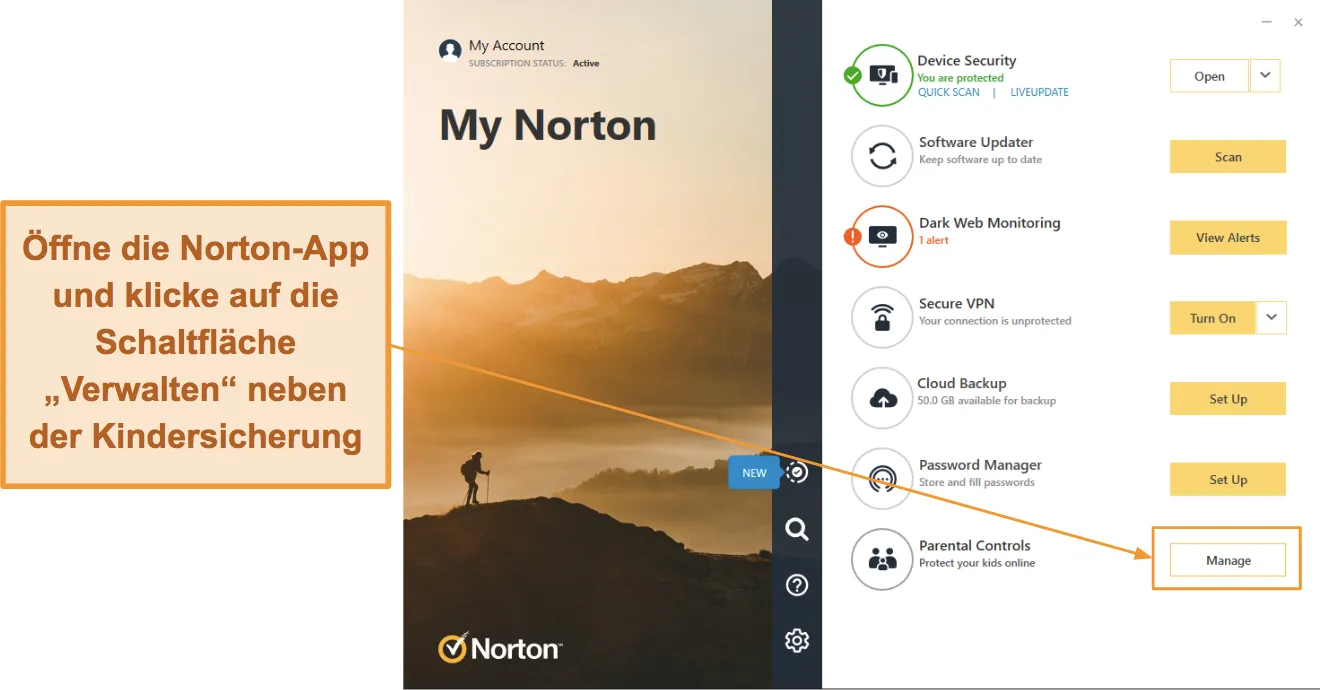The image size is (1320, 690).
Task: Click the NEW badge in sidebar
Action: [x=754, y=473]
